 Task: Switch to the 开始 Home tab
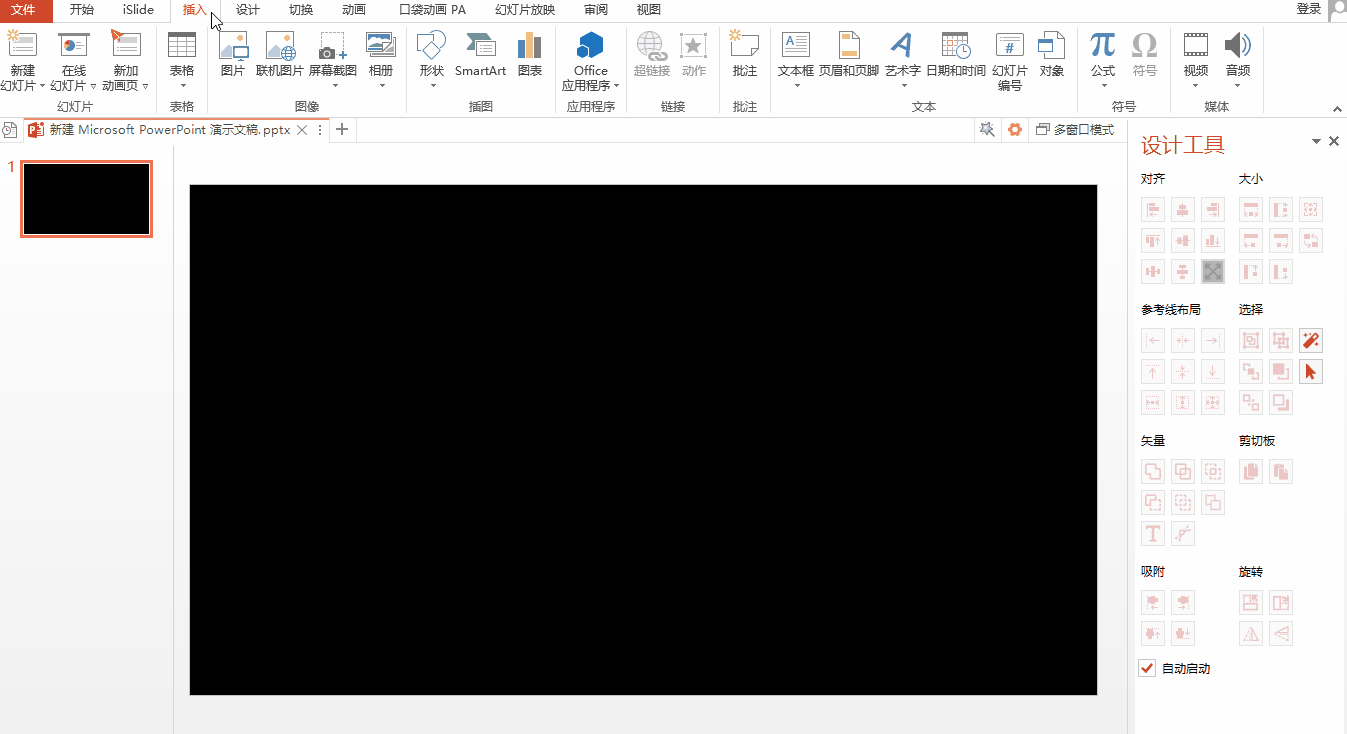tap(82, 10)
